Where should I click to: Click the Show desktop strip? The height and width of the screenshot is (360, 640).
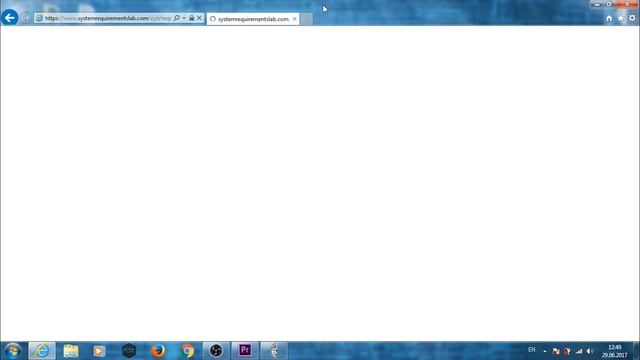pyautogui.click(x=636, y=351)
